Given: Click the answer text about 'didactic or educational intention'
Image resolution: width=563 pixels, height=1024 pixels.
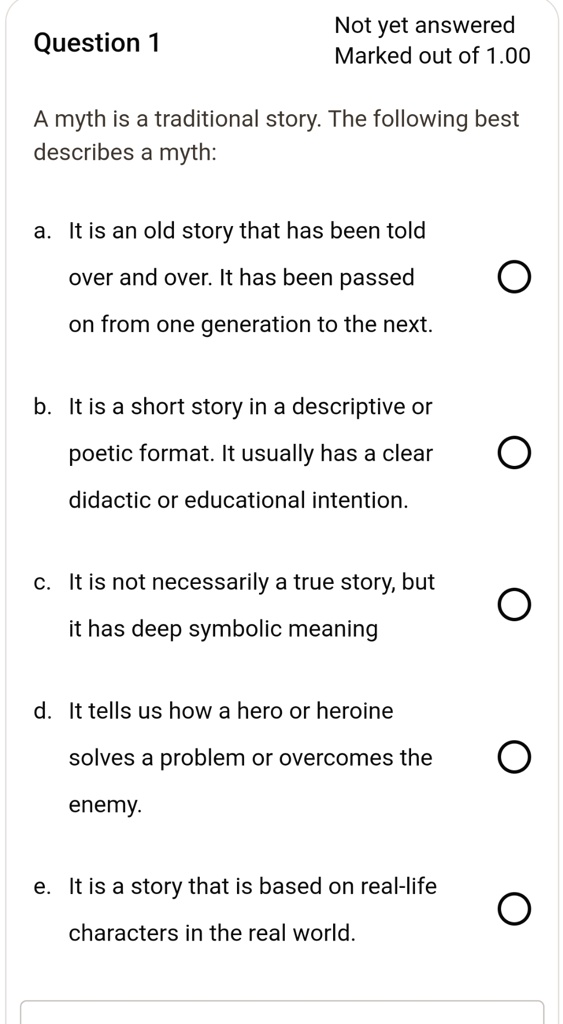Looking at the screenshot, I should 251,454.
